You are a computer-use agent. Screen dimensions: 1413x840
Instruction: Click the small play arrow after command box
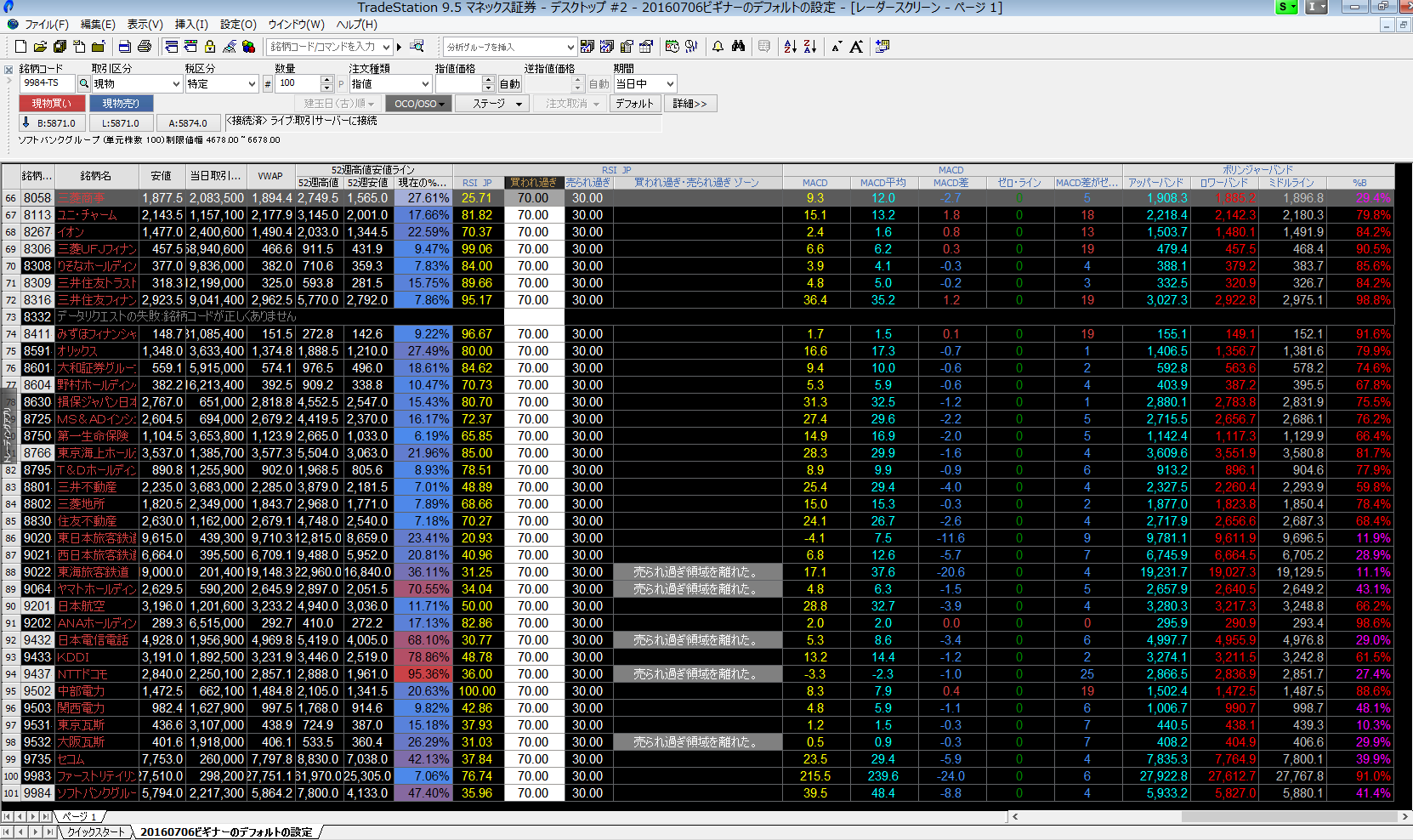(400, 47)
